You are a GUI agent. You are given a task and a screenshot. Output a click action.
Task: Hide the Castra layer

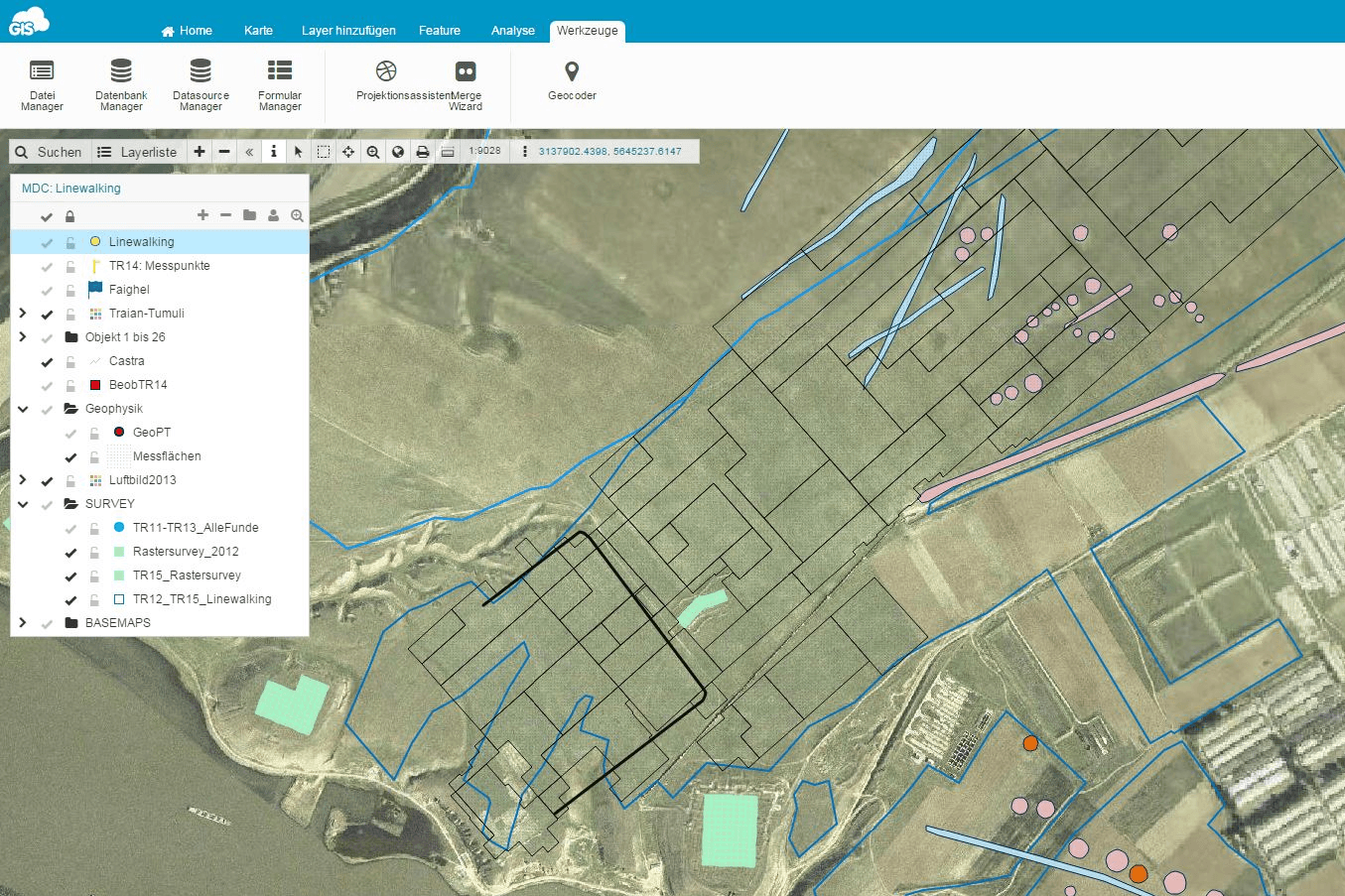click(45, 361)
